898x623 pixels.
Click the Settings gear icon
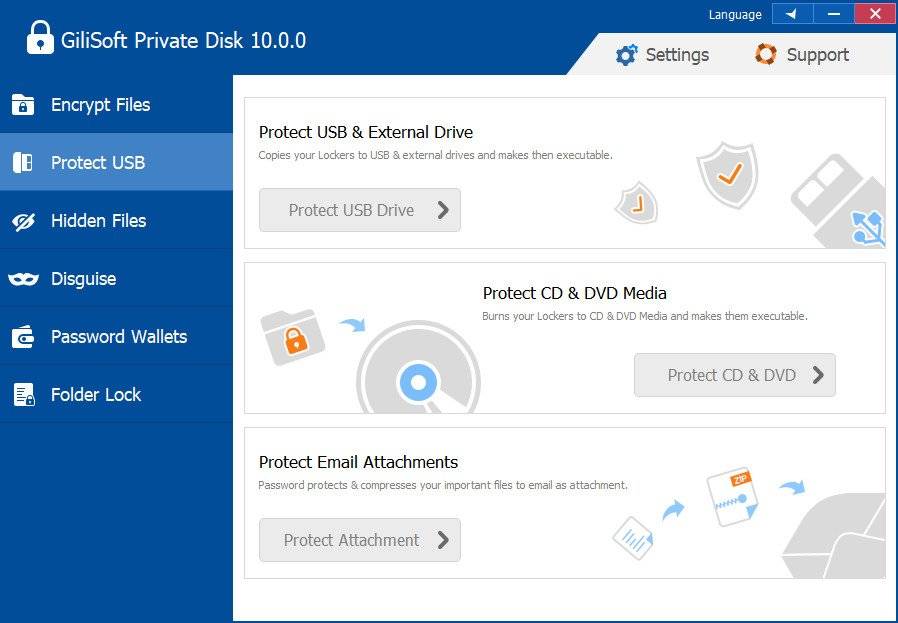(x=626, y=55)
